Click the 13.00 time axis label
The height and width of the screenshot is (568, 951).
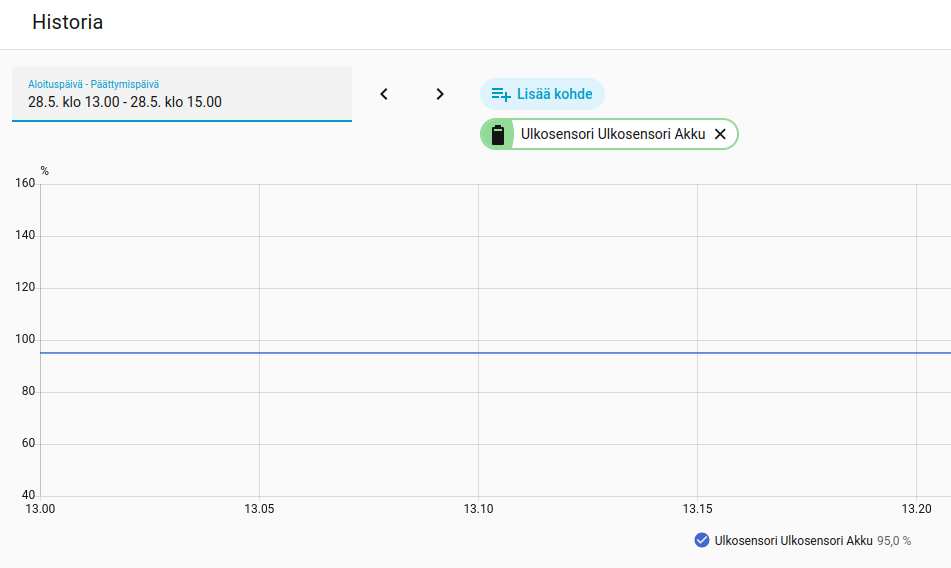click(40, 509)
